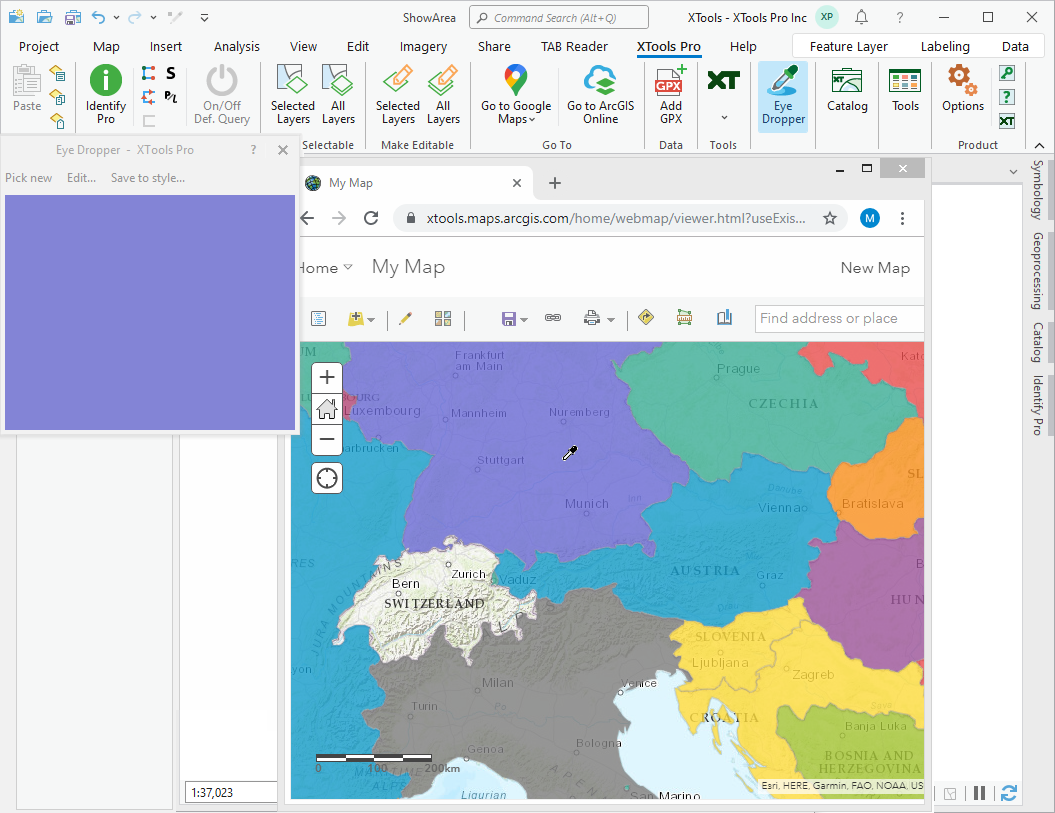The height and width of the screenshot is (813, 1055).
Task: Click the purple picked color swatch
Action: coord(150,312)
